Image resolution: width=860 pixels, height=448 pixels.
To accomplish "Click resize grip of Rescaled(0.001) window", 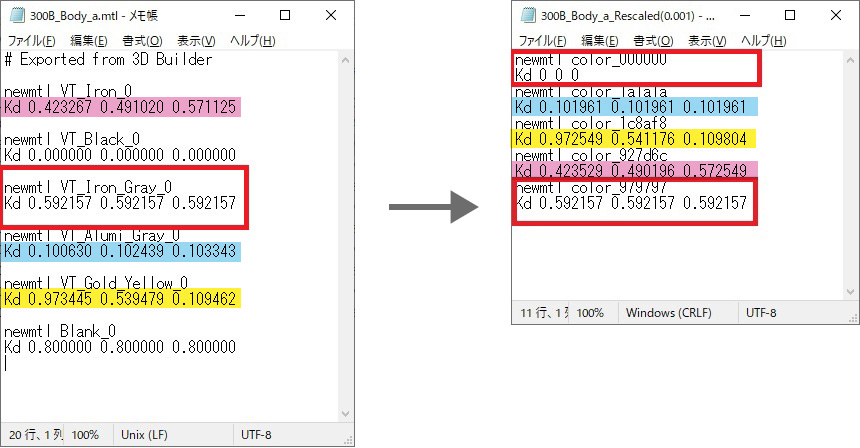I will click(x=853, y=318).
